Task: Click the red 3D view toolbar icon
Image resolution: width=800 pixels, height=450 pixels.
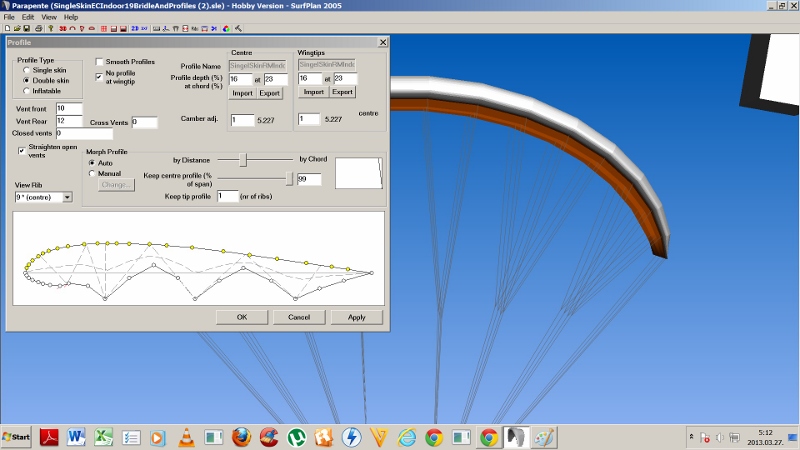Action: (62, 28)
